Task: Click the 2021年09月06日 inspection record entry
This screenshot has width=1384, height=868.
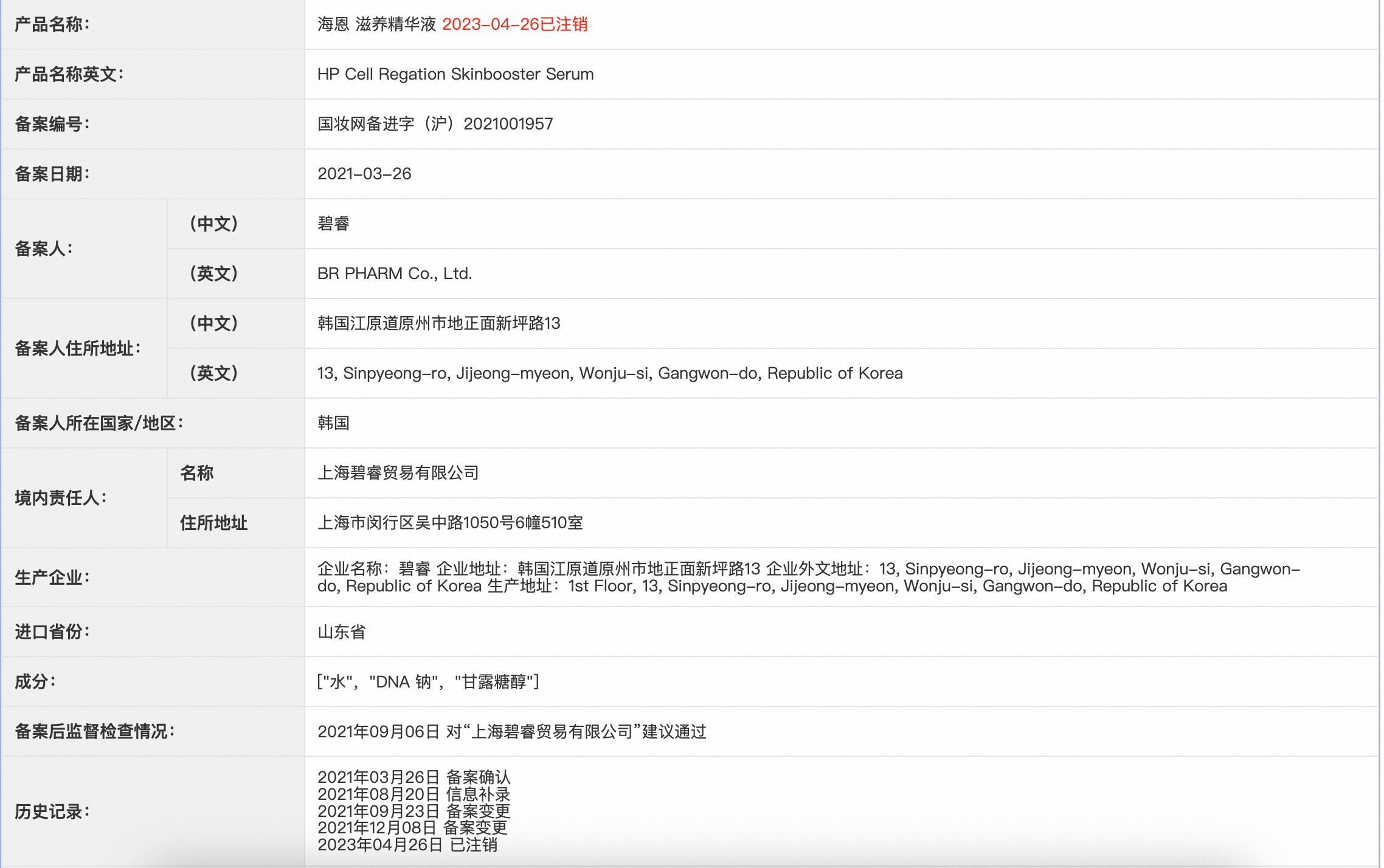Action: (x=513, y=732)
